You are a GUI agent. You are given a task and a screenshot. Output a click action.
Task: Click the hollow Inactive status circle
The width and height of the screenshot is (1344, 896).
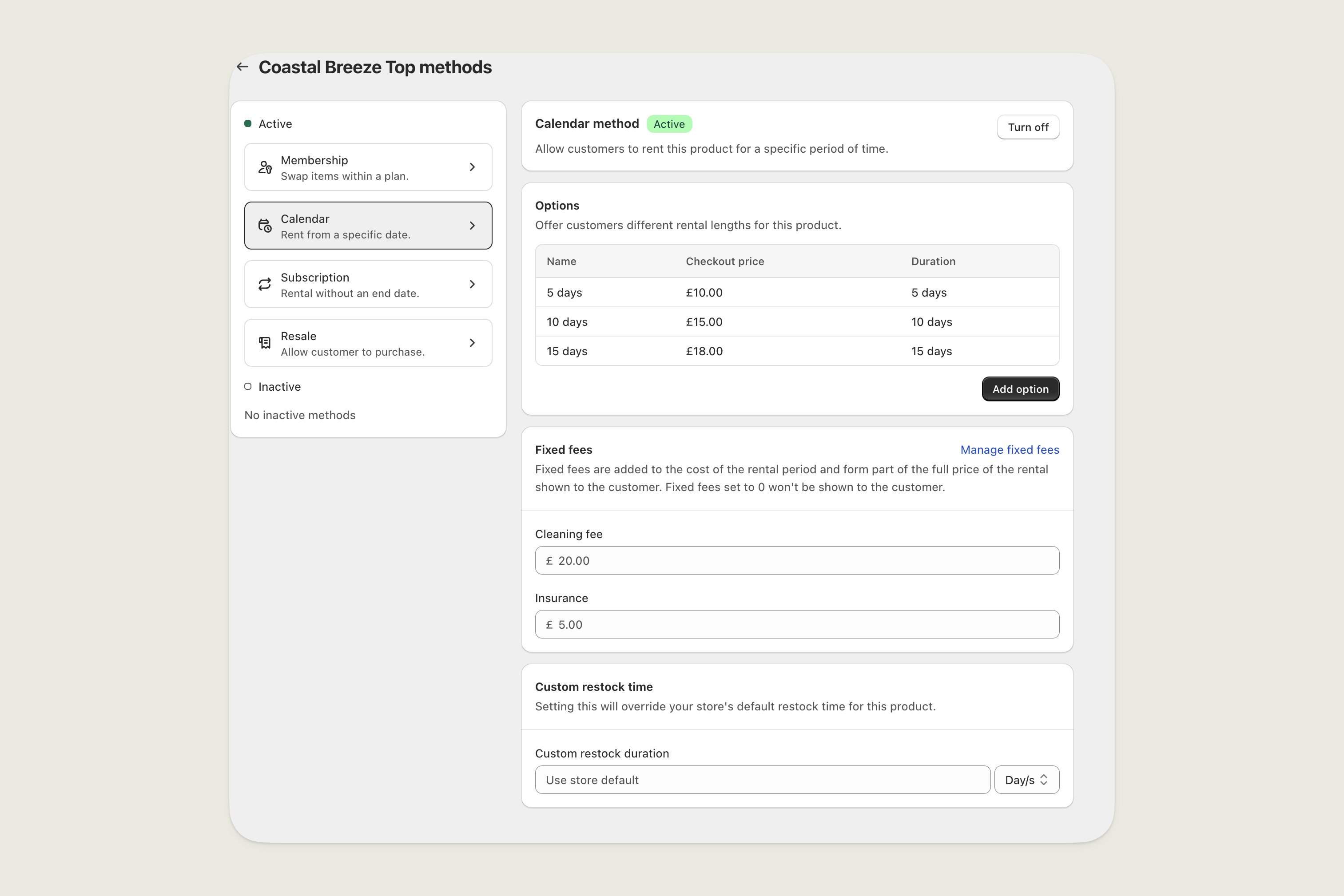248,387
